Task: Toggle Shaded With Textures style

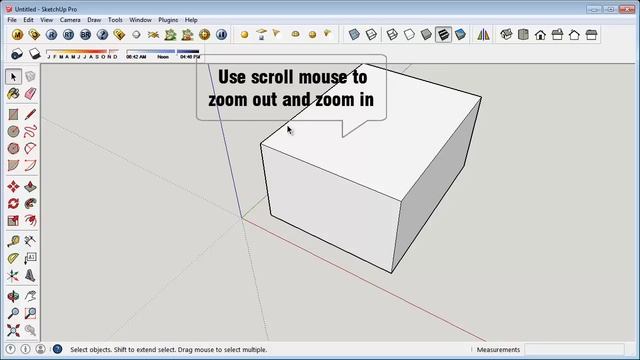Action: (443, 35)
